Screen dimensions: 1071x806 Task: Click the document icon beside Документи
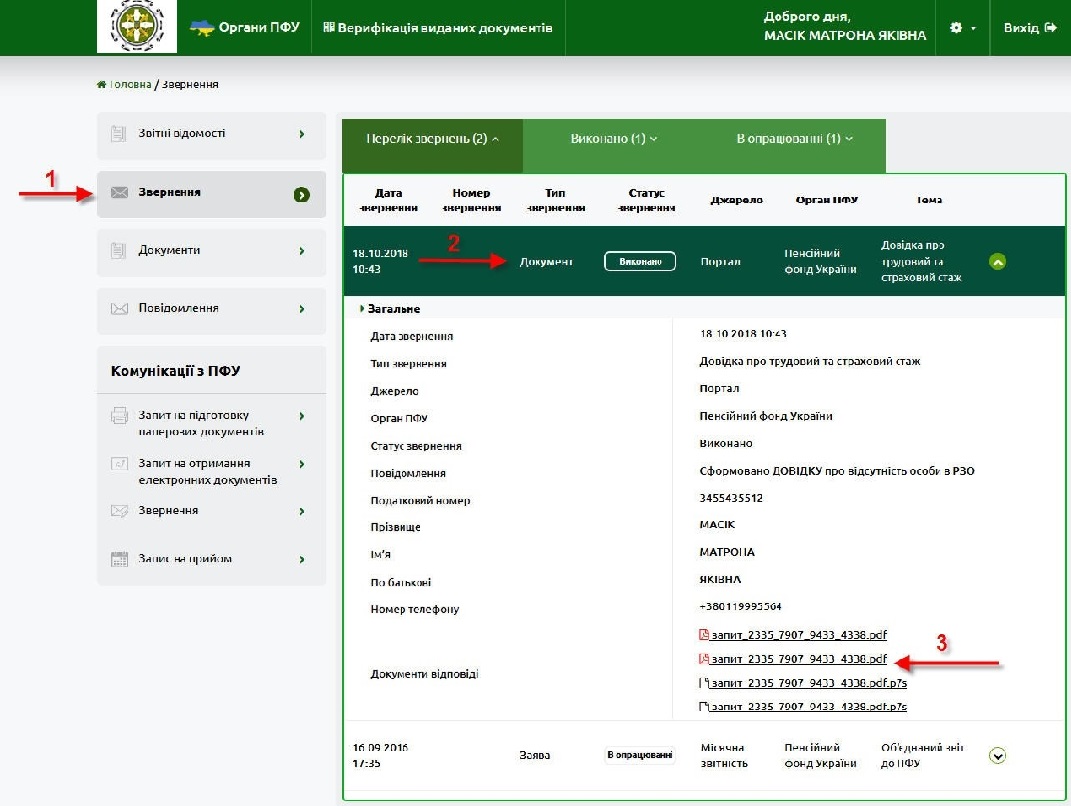119,250
